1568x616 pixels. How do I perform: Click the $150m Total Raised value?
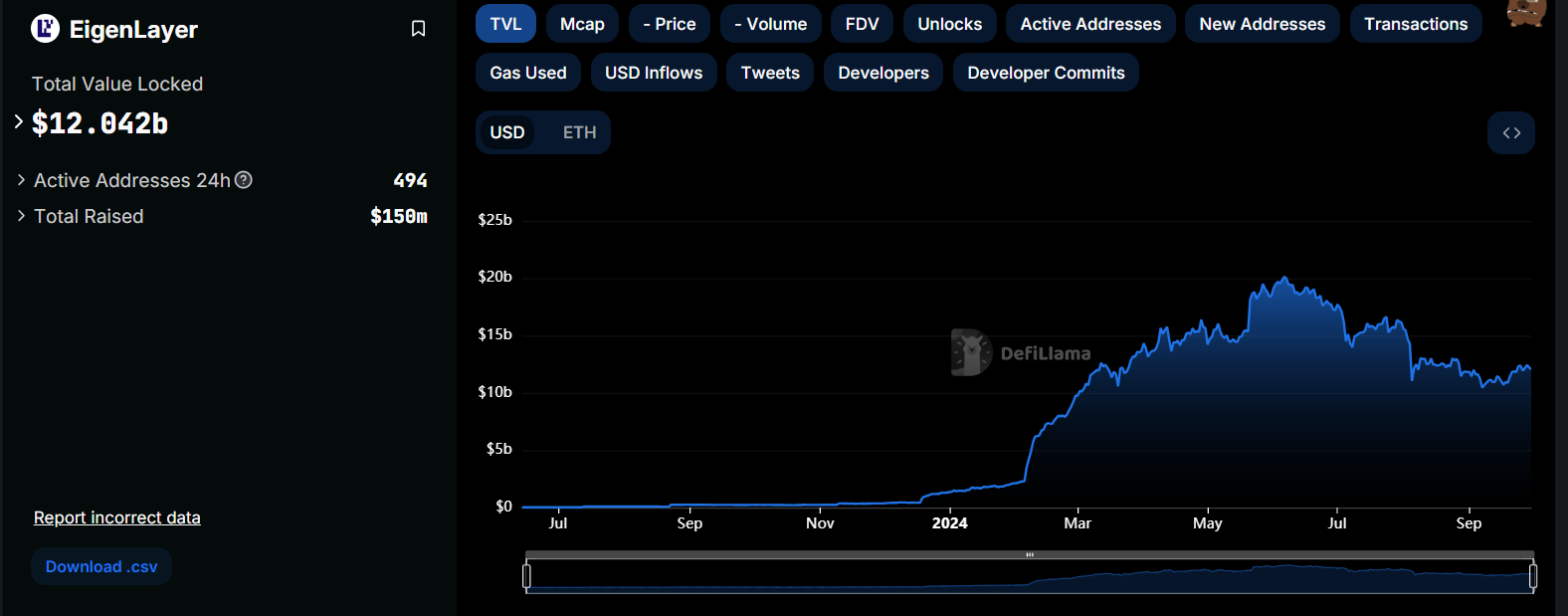[399, 216]
